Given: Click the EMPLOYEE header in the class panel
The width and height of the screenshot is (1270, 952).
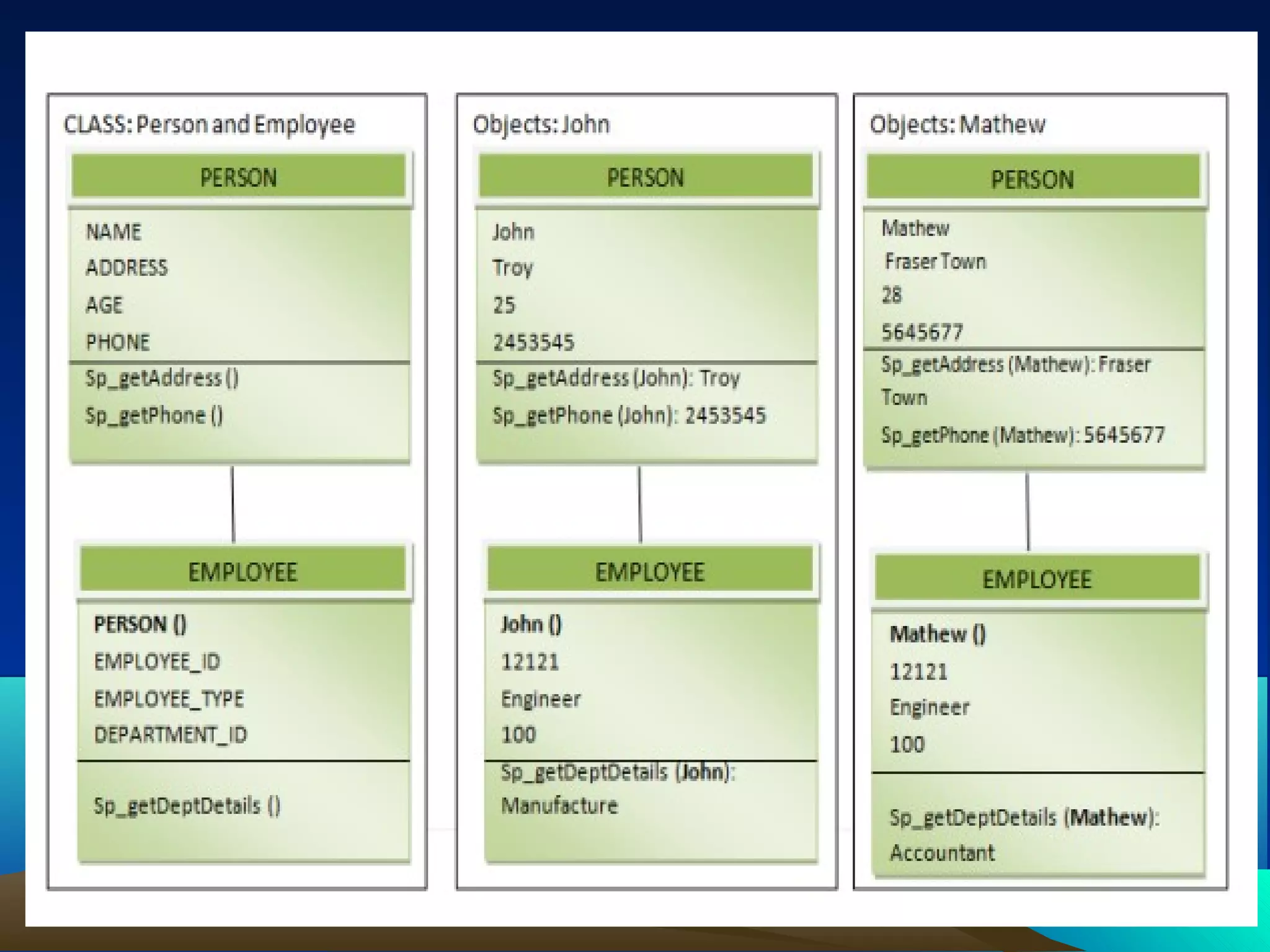Looking at the screenshot, I should point(242,572).
